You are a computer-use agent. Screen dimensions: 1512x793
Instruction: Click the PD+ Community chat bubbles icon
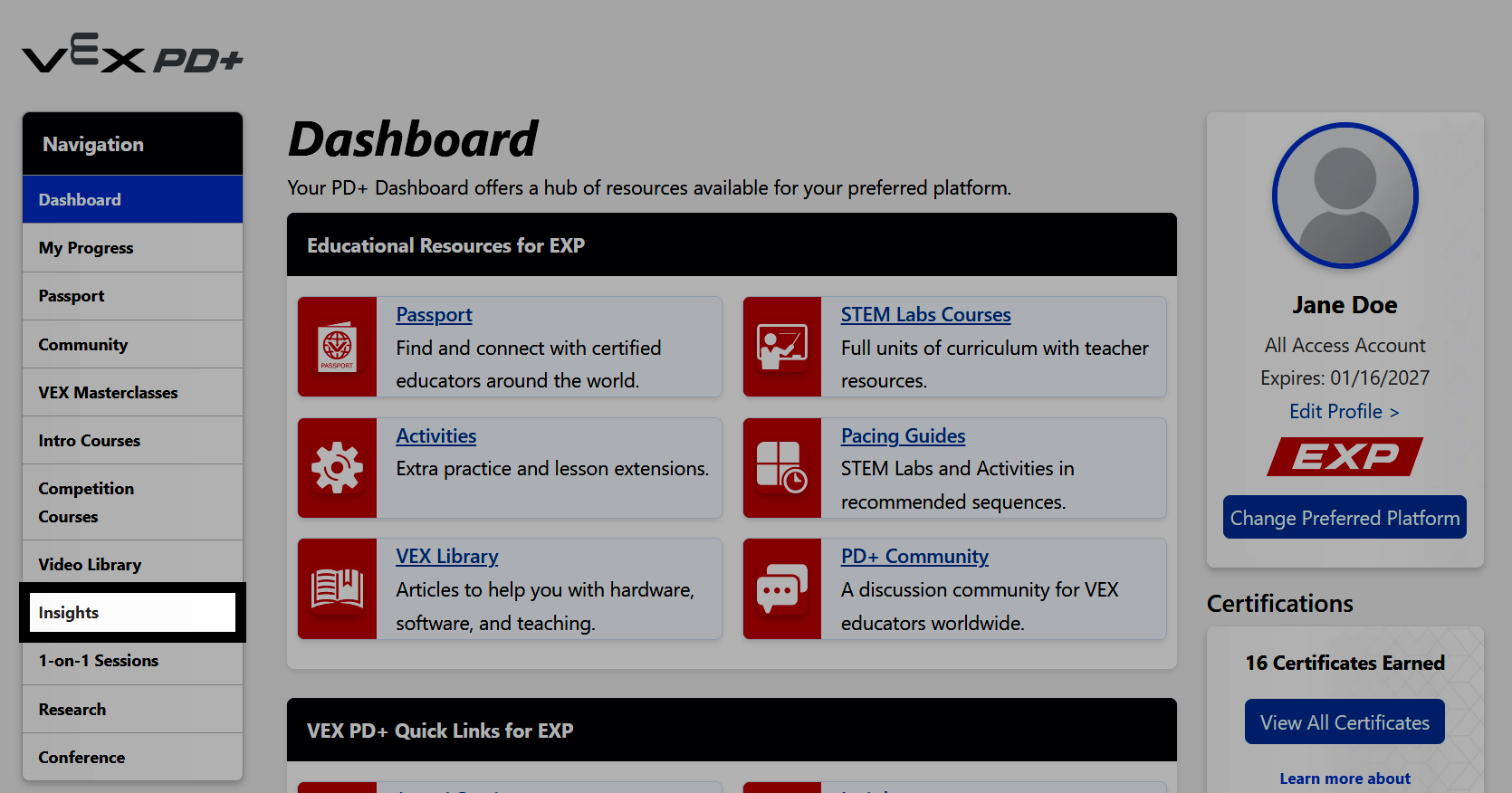click(x=782, y=588)
